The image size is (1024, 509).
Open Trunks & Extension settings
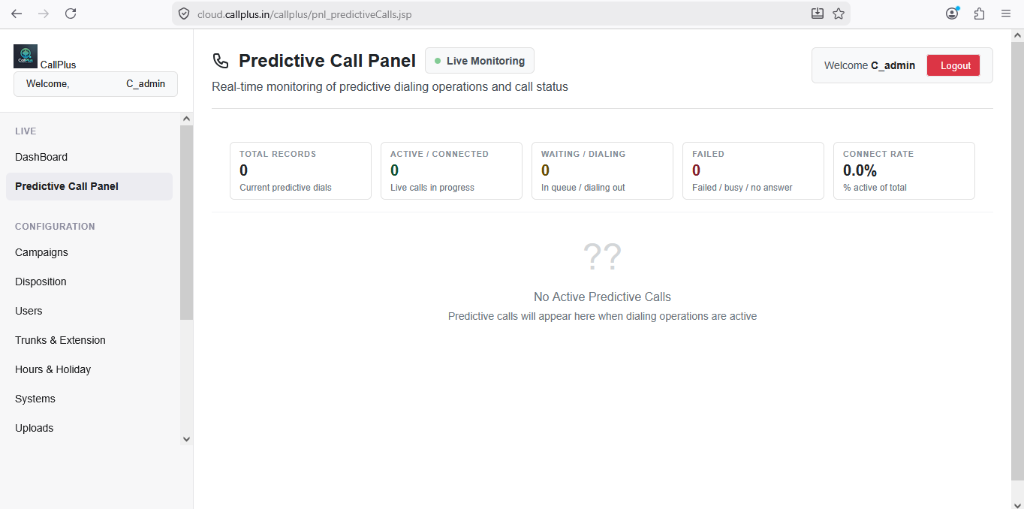coord(60,340)
